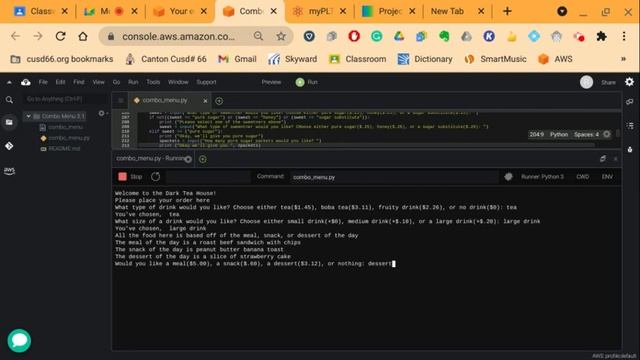Click the user avatar circle

587,82
